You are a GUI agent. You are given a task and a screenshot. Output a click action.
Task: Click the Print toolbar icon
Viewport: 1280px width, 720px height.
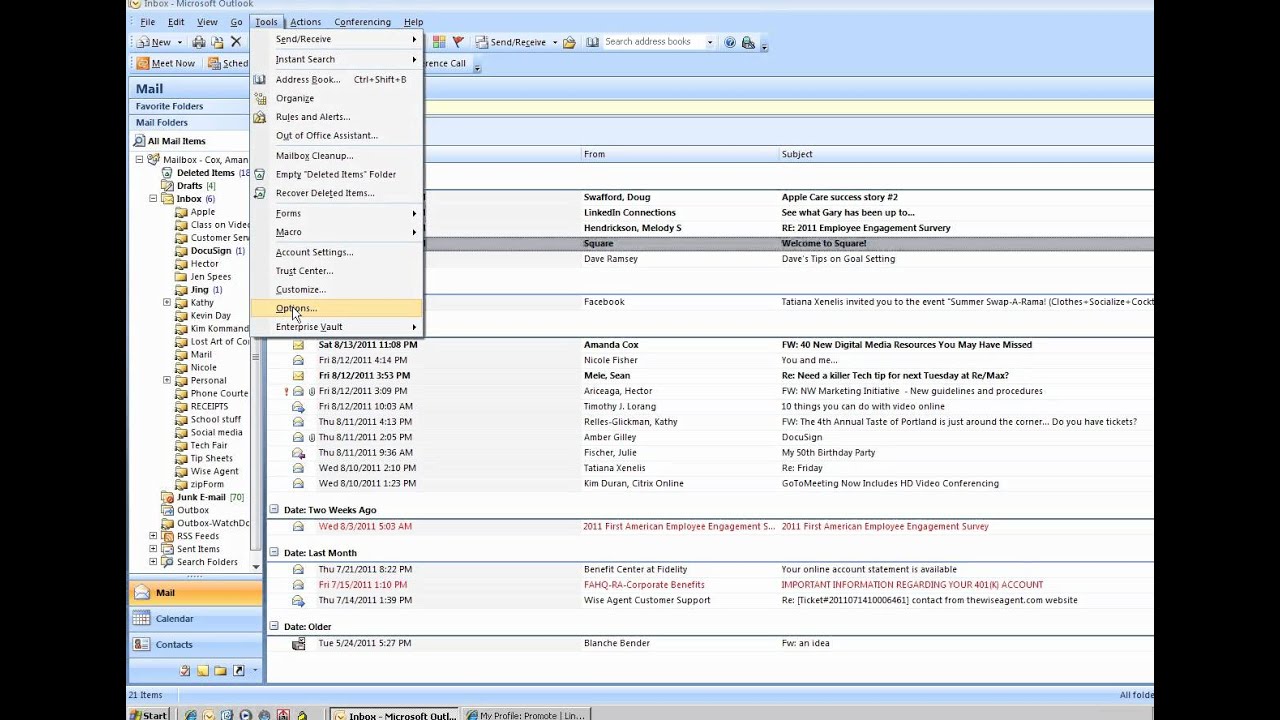(x=198, y=42)
